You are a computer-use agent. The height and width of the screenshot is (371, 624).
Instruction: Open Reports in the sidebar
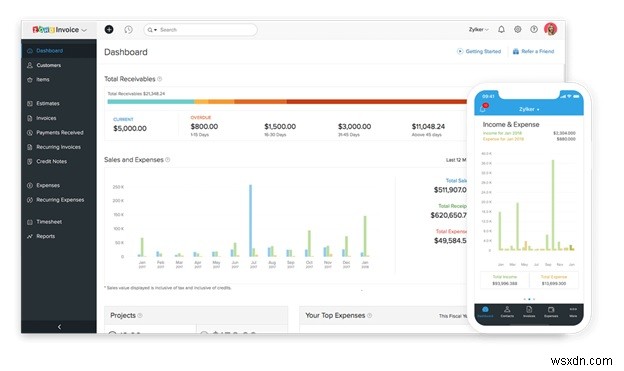tap(59, 236)
